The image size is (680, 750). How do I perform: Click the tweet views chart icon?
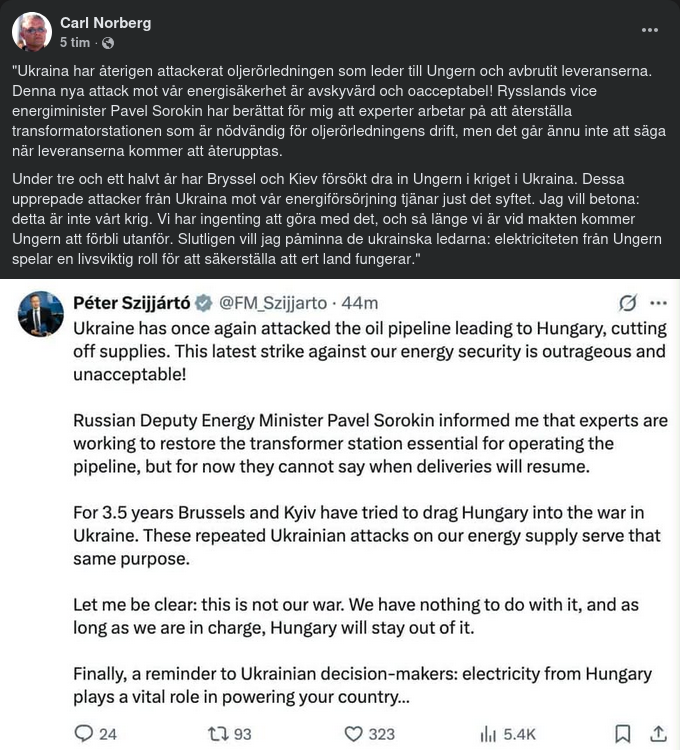(489, 734)
